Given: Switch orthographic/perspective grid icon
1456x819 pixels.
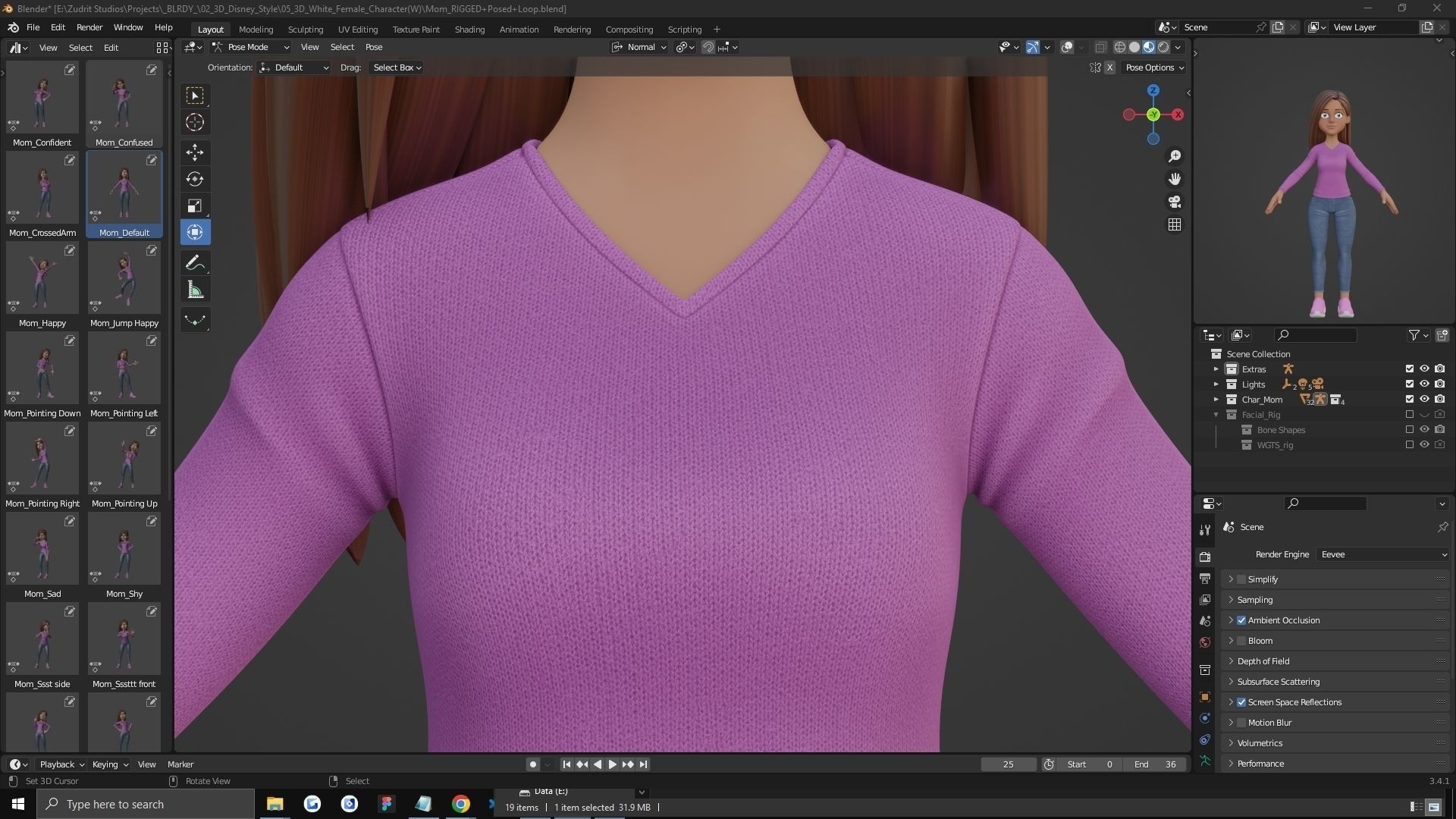Looking at the screenshot, I should 1175,224.
